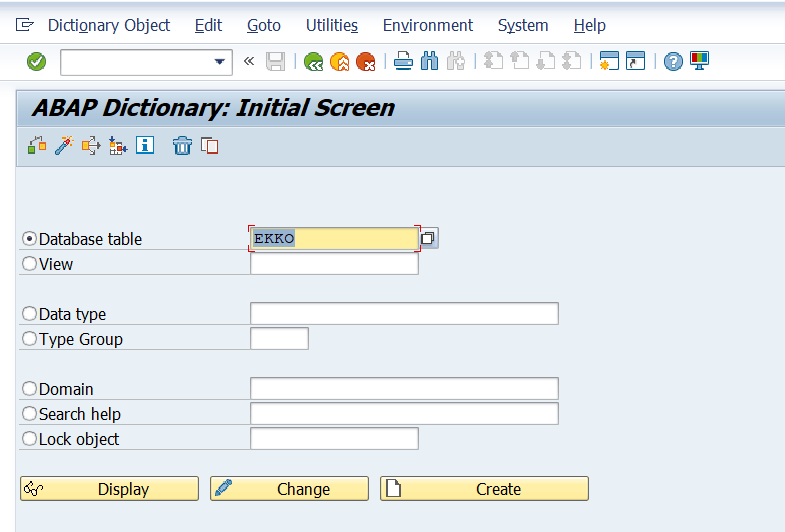Open the Customize Local Layout monitor icon

(699, 62)
